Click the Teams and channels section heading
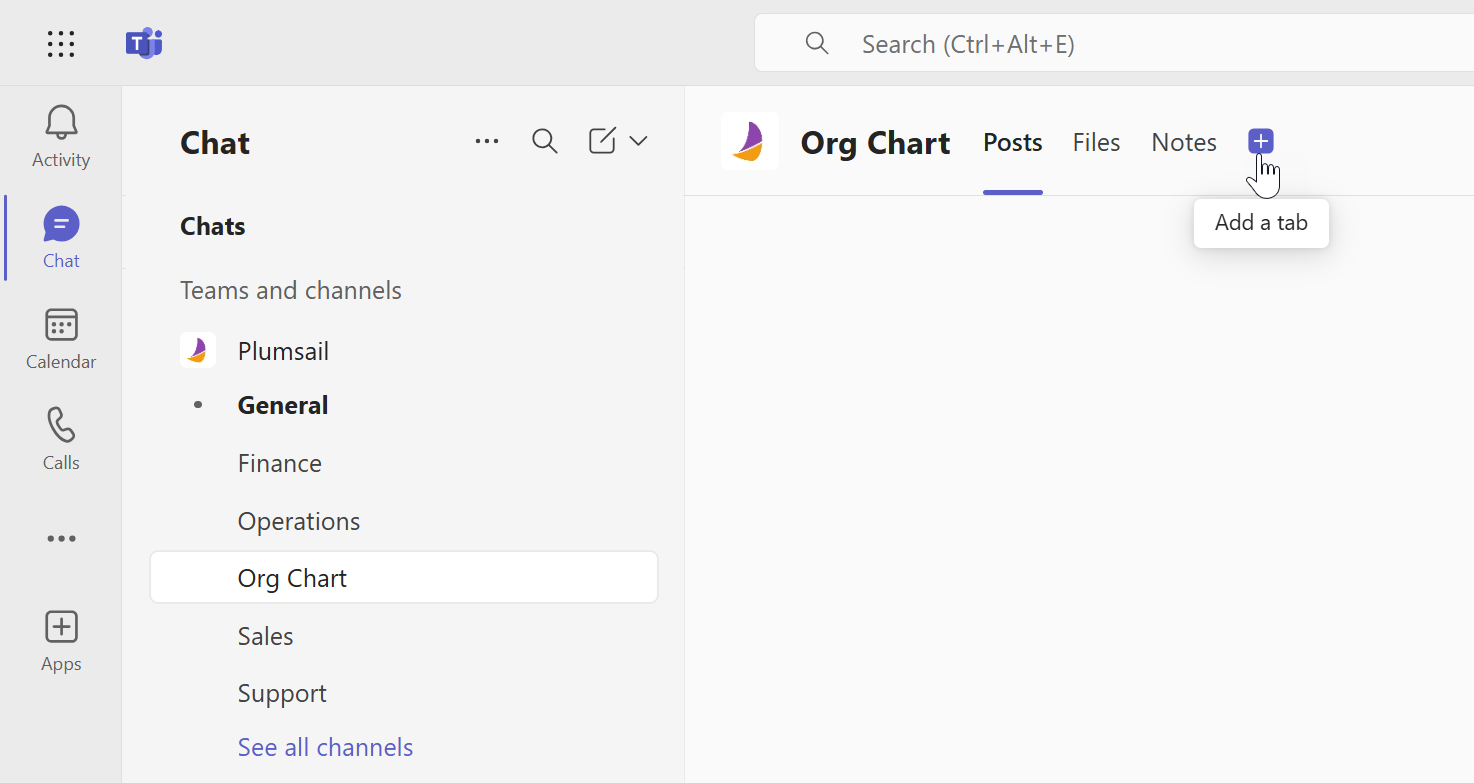 291,290
